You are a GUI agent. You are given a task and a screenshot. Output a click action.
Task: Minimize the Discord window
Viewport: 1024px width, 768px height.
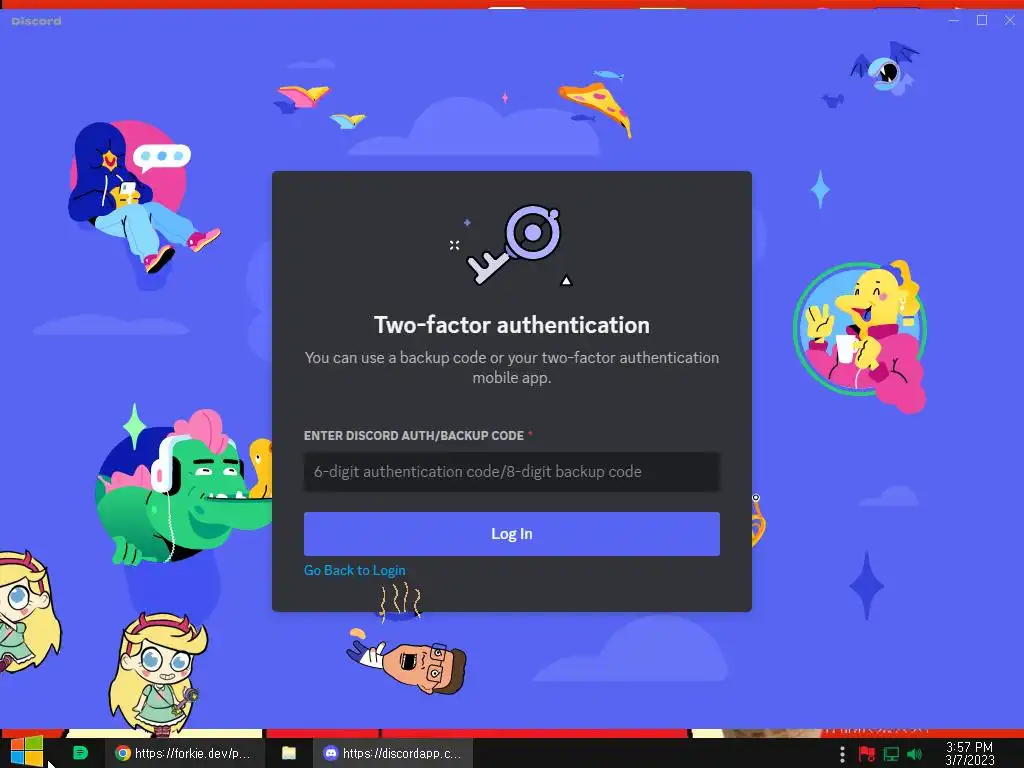[953, 20]
